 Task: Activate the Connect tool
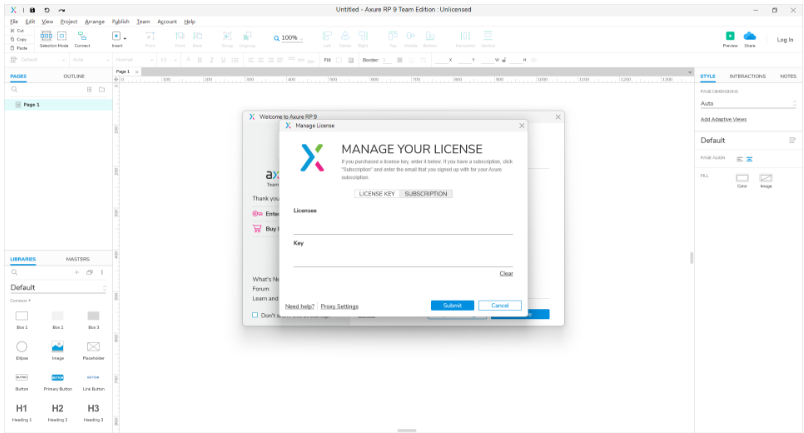coord(82,38)
